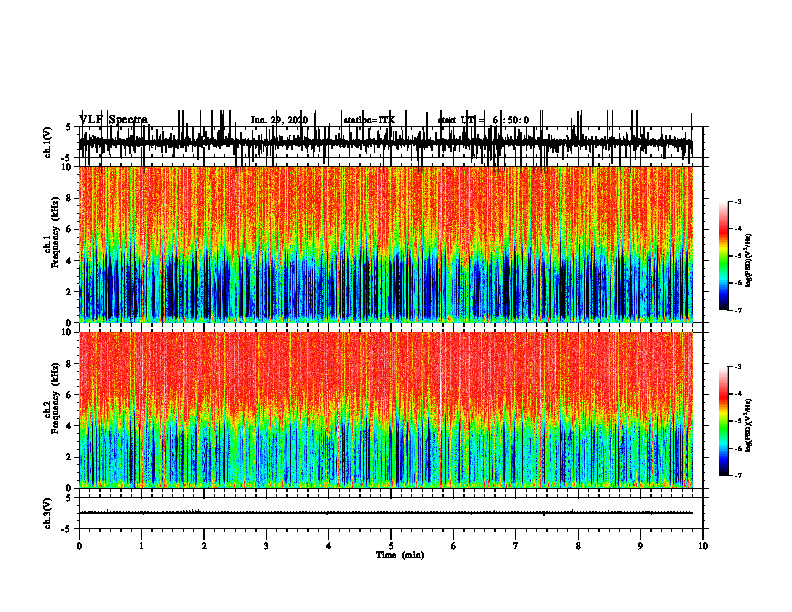
Task: Click time-axis tick label '9'
Action: pos(640,546)
